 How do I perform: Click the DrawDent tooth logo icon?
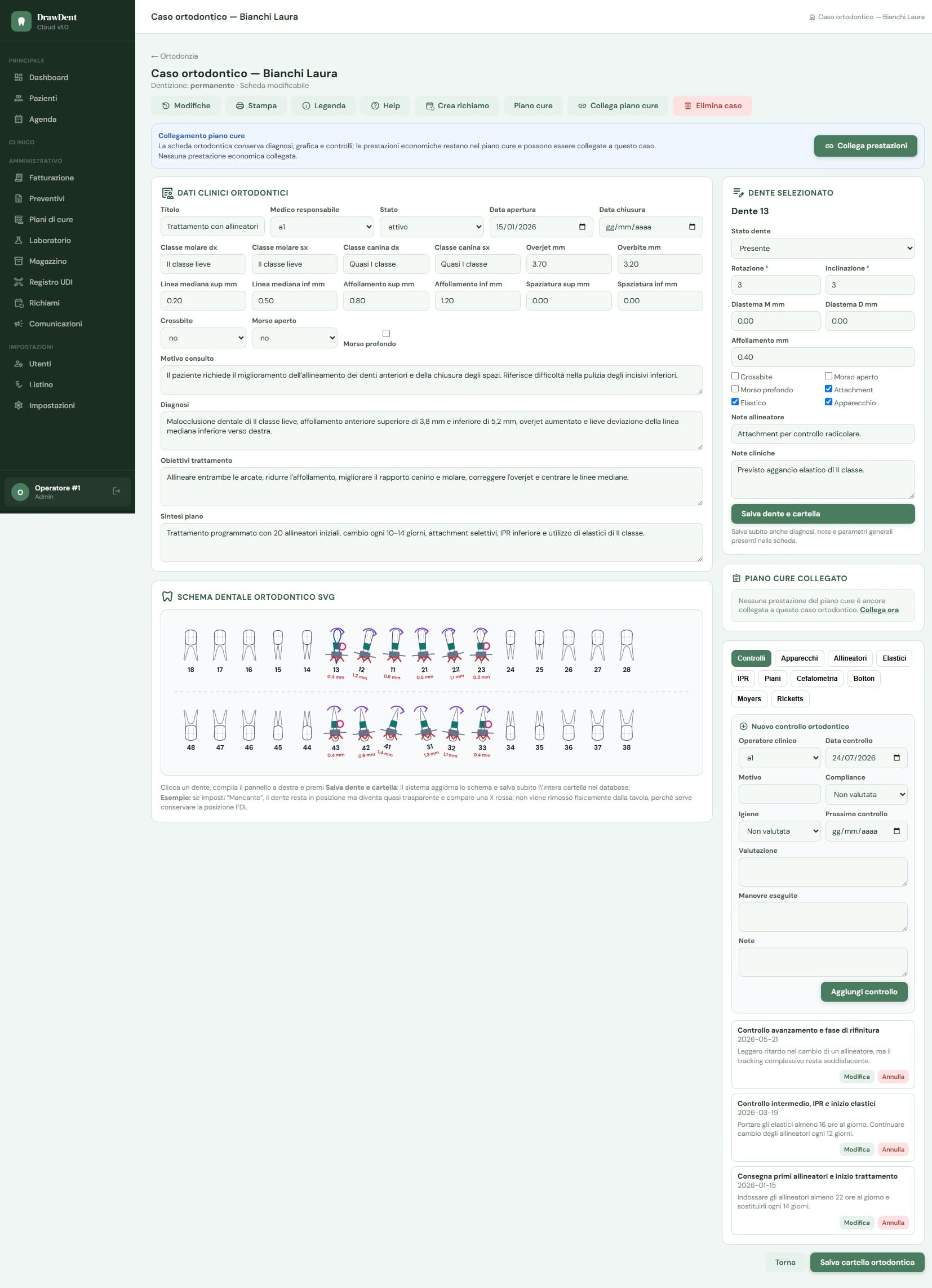click(x=21, y=21)
